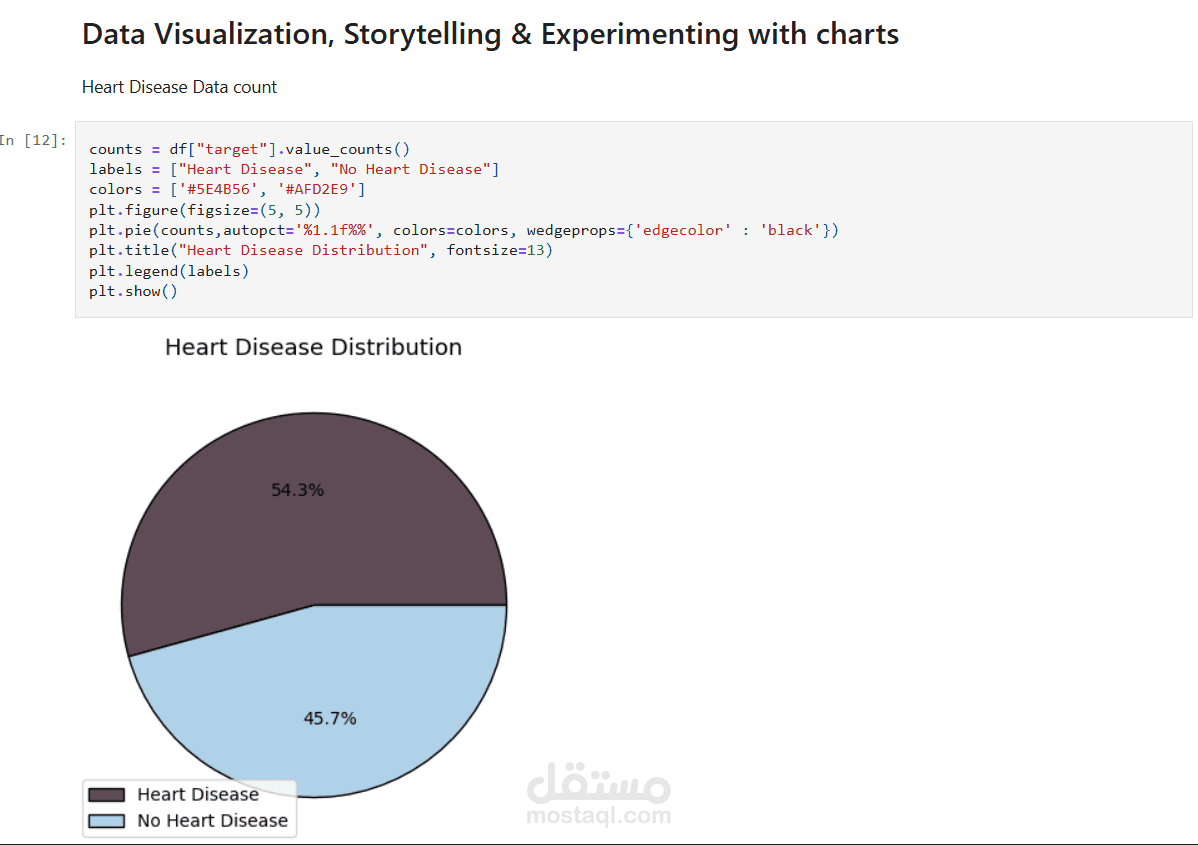Click the 'Heart Disease Distribution' chart title
1198x845 pixels.
pos(313,347)
